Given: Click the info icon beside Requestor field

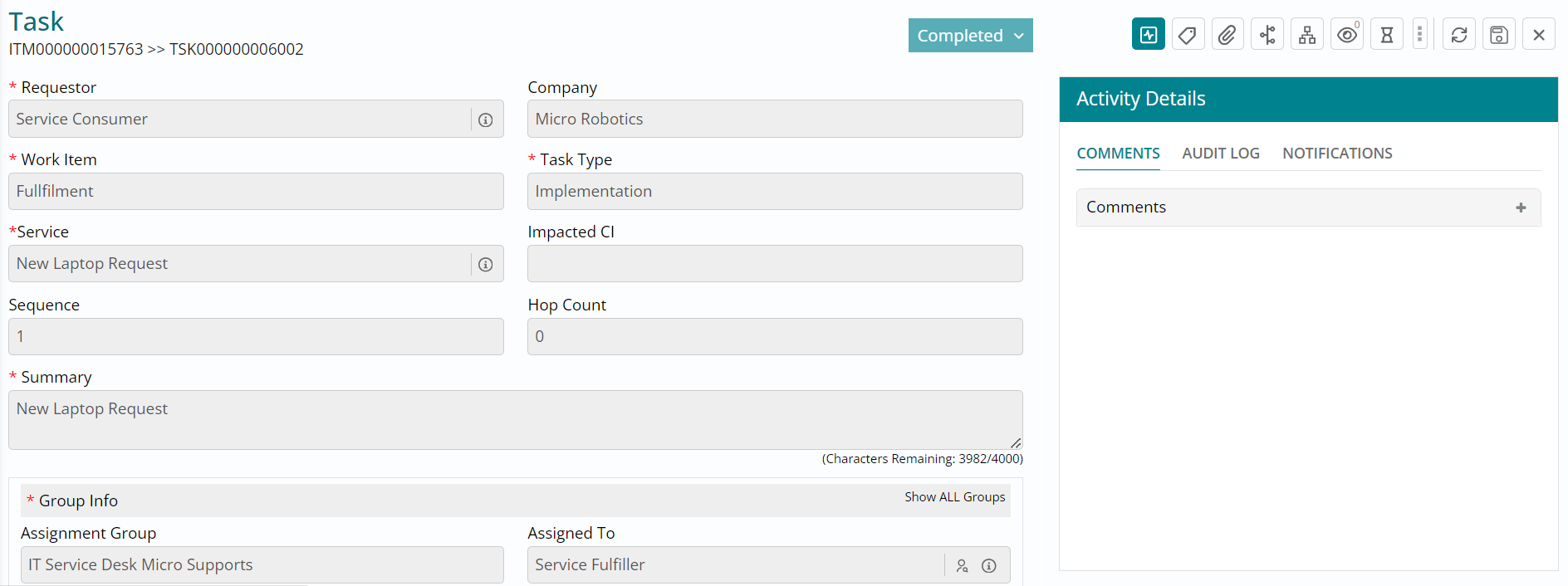Looking at the screenshot, I should click(x=486, y=120).
